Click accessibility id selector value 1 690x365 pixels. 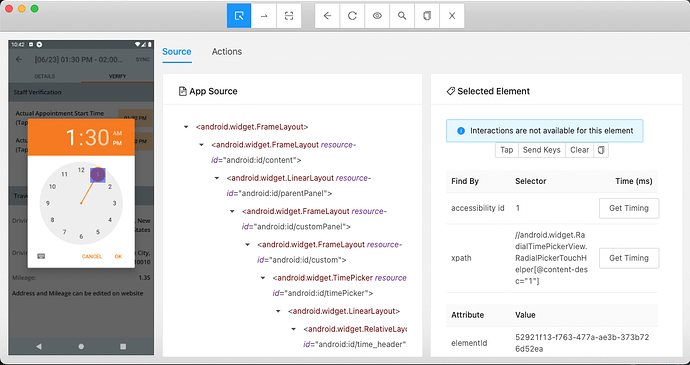tap(518, 208)
